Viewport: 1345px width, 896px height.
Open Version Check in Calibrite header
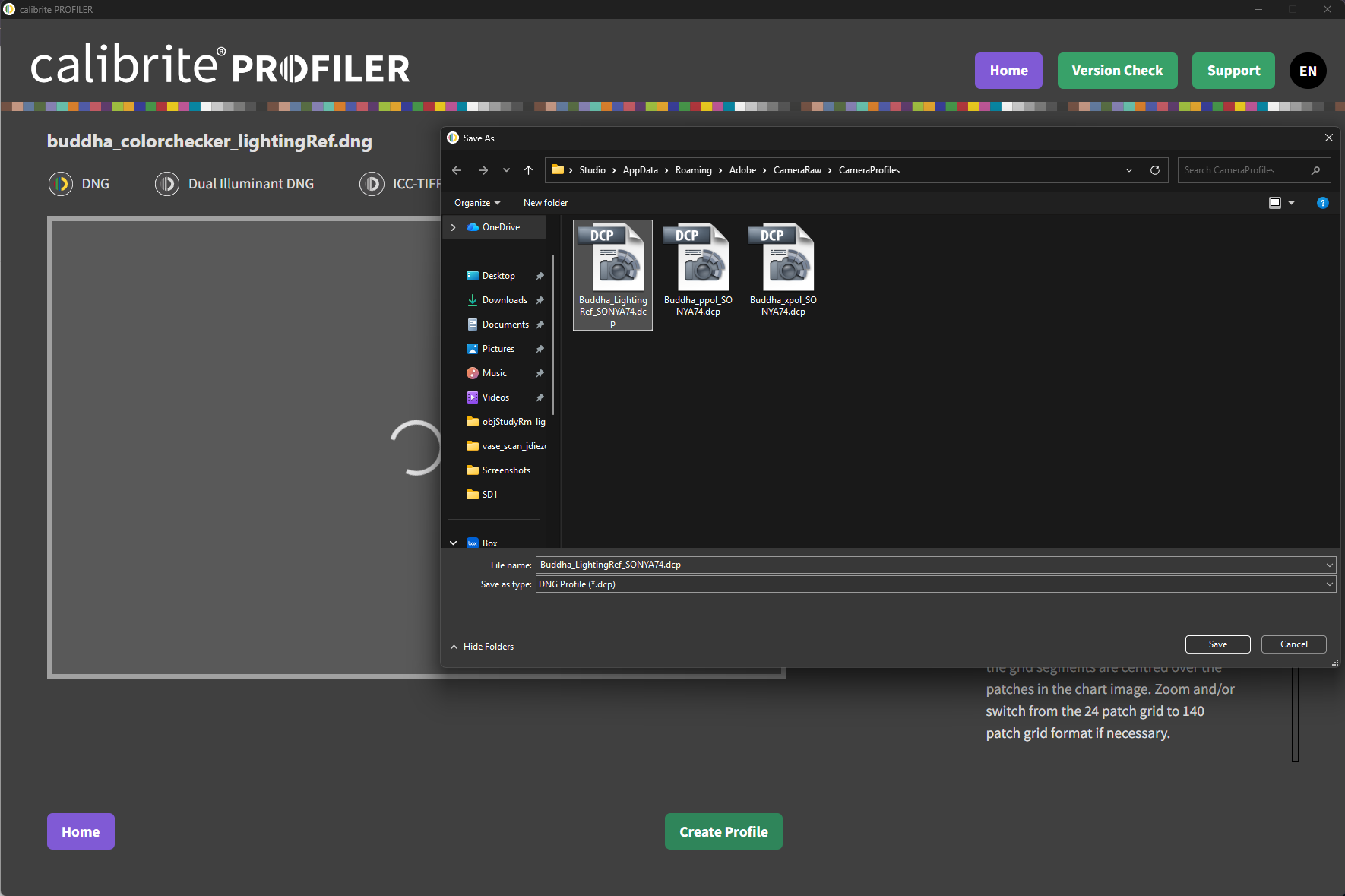pyautogui.click(x=1117, y=71)
